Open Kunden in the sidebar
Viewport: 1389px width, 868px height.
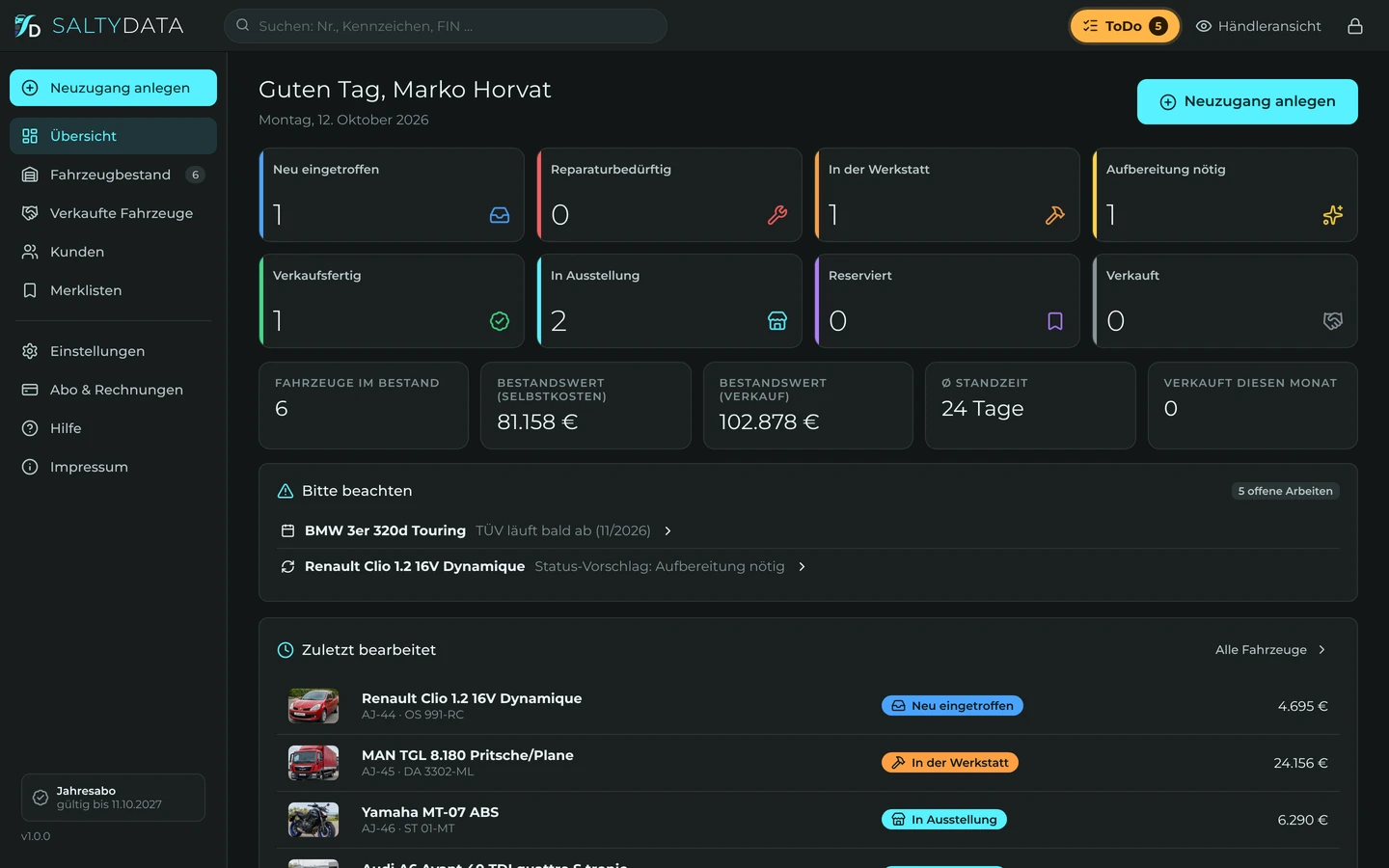[x=113, y=252]
